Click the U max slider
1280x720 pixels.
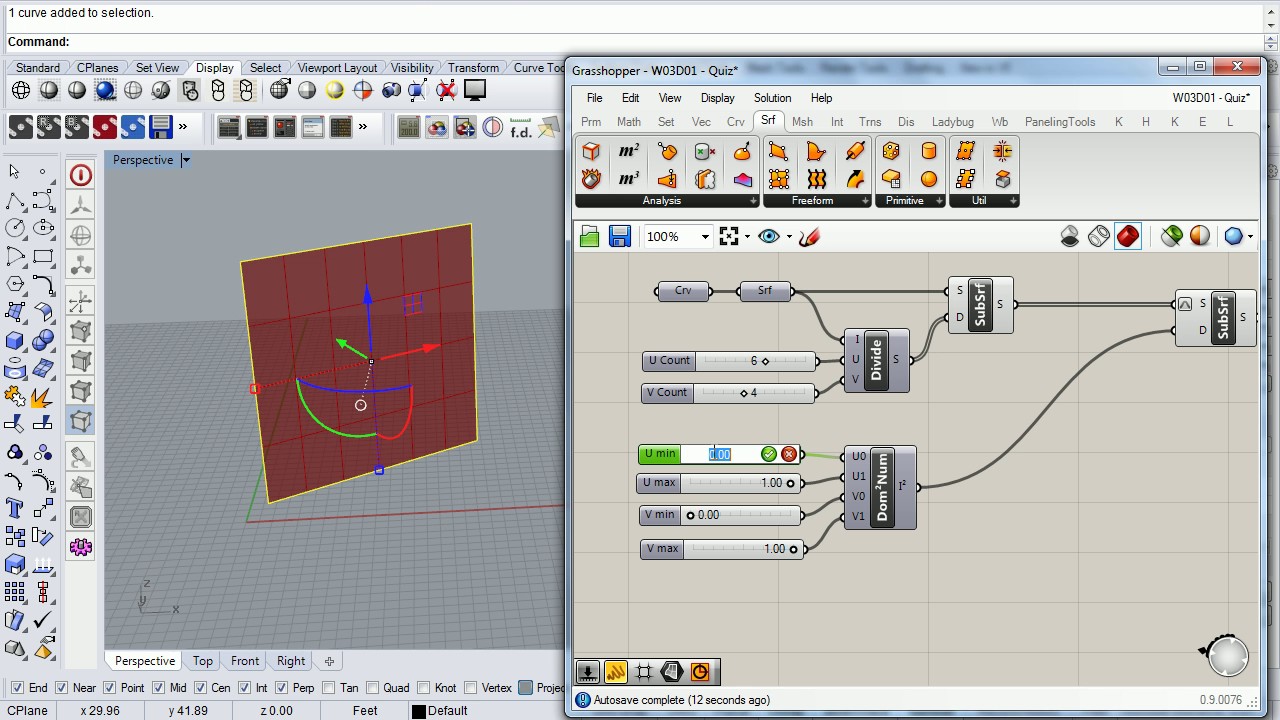719,483
